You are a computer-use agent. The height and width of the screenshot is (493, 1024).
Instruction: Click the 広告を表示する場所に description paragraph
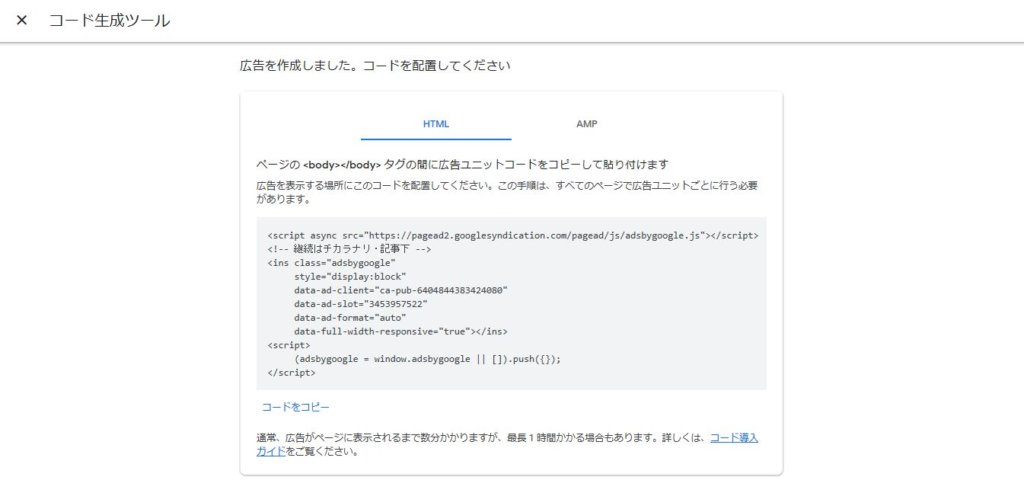pyautogui.click(x=507, y=193)
